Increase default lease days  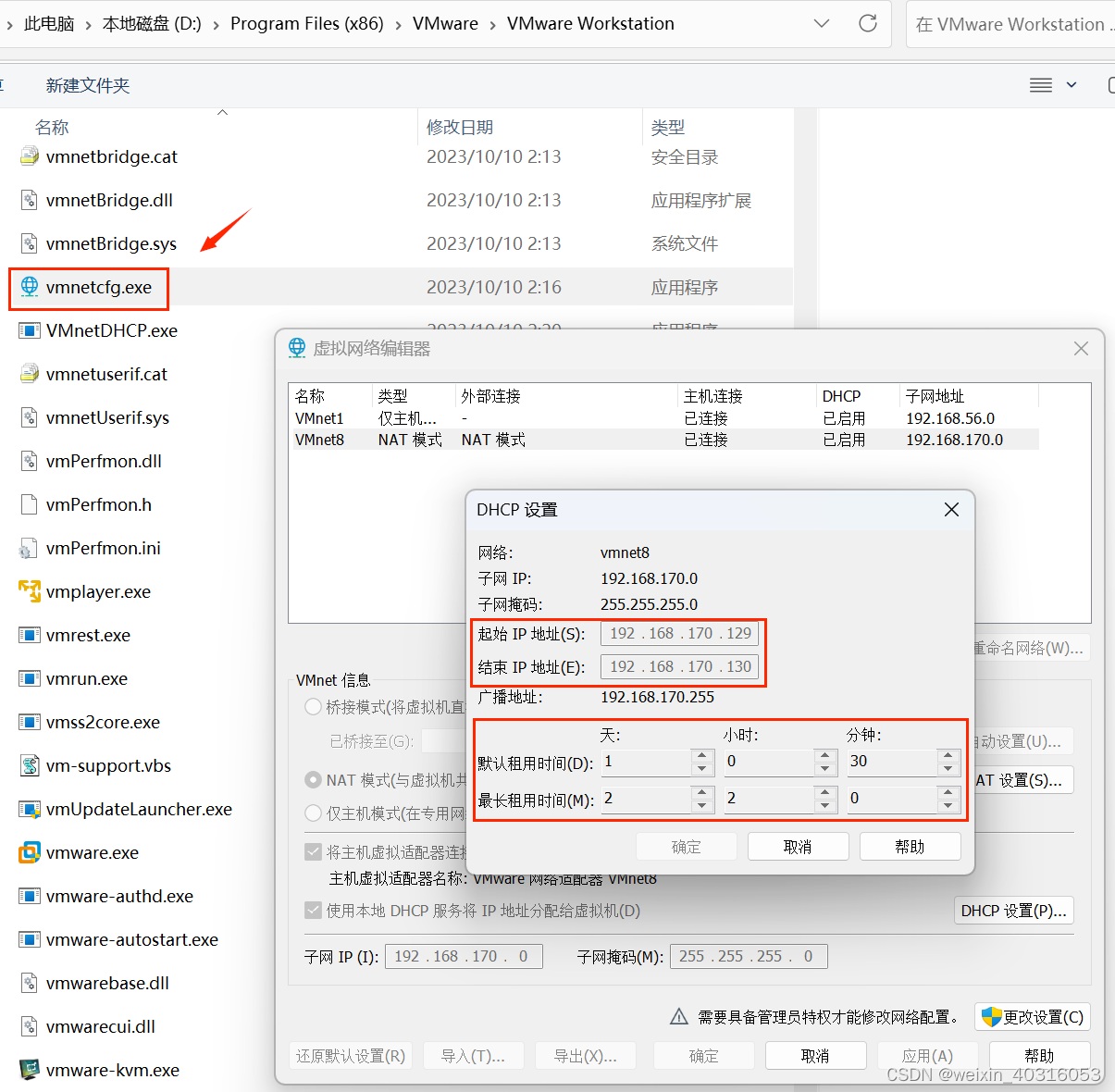pos(702,755)
